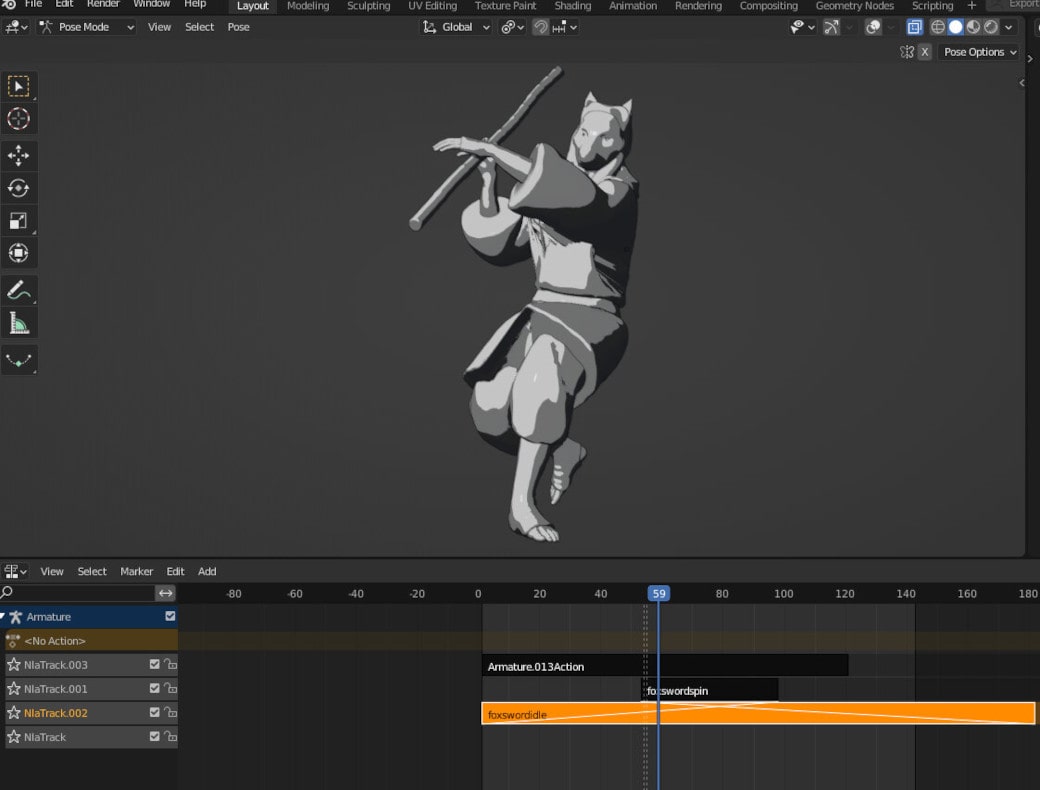Switch to Wireframe viewport shading
The height and width of the screenshot is (790, 1040).
coord(937,27)
